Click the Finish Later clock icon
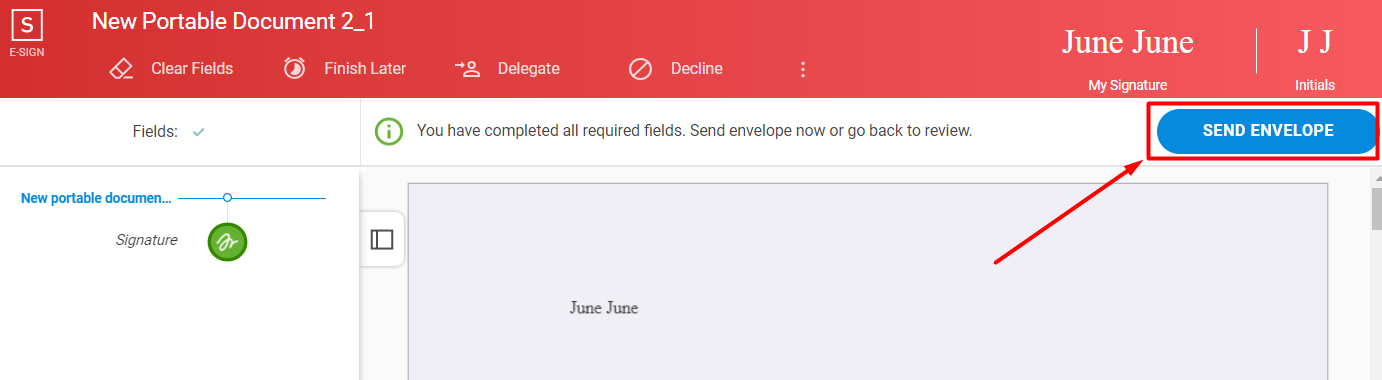Screen dimensions: 1382x380 [x=294, y=69]
